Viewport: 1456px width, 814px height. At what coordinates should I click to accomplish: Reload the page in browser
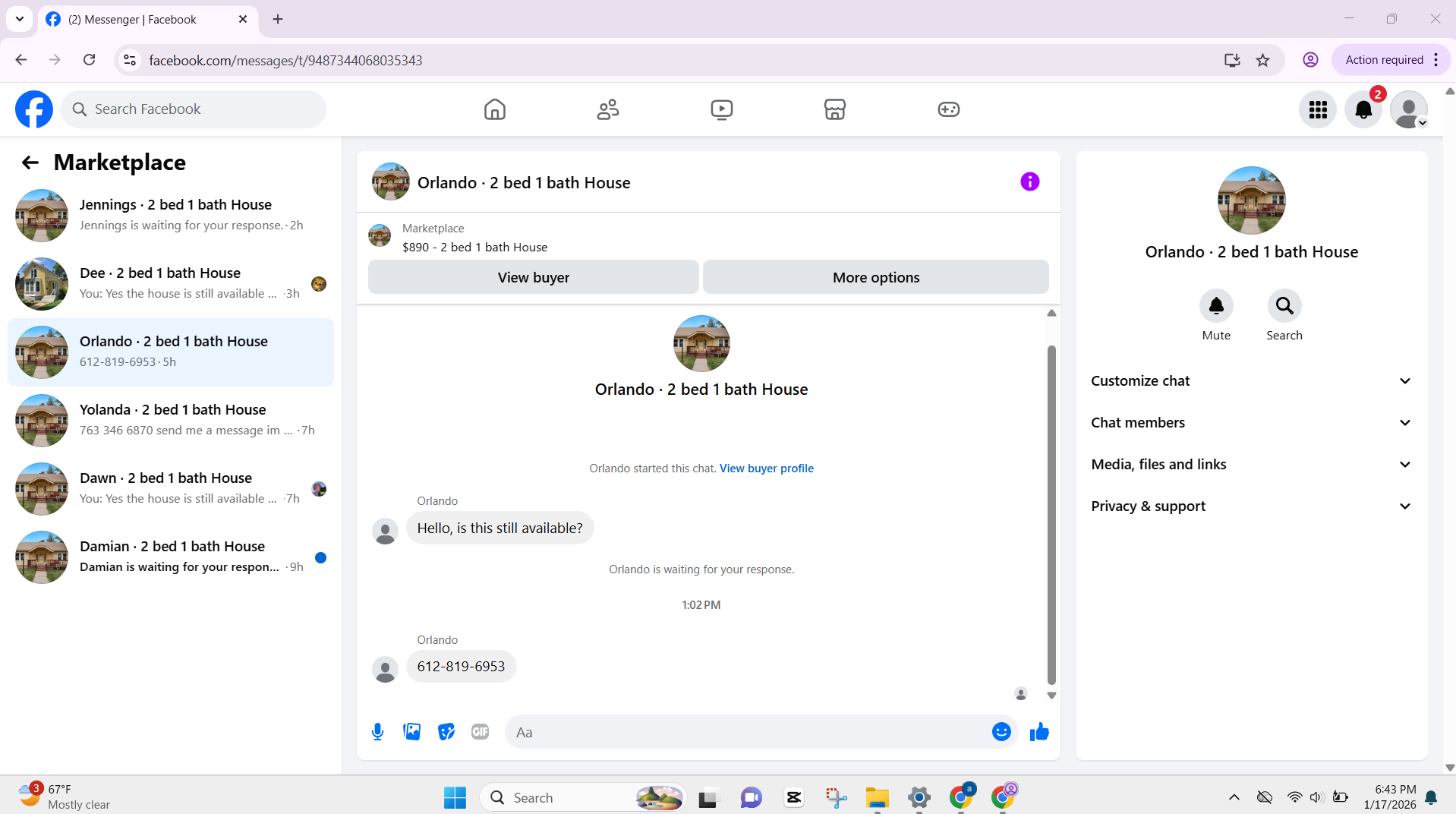(89, 60)
